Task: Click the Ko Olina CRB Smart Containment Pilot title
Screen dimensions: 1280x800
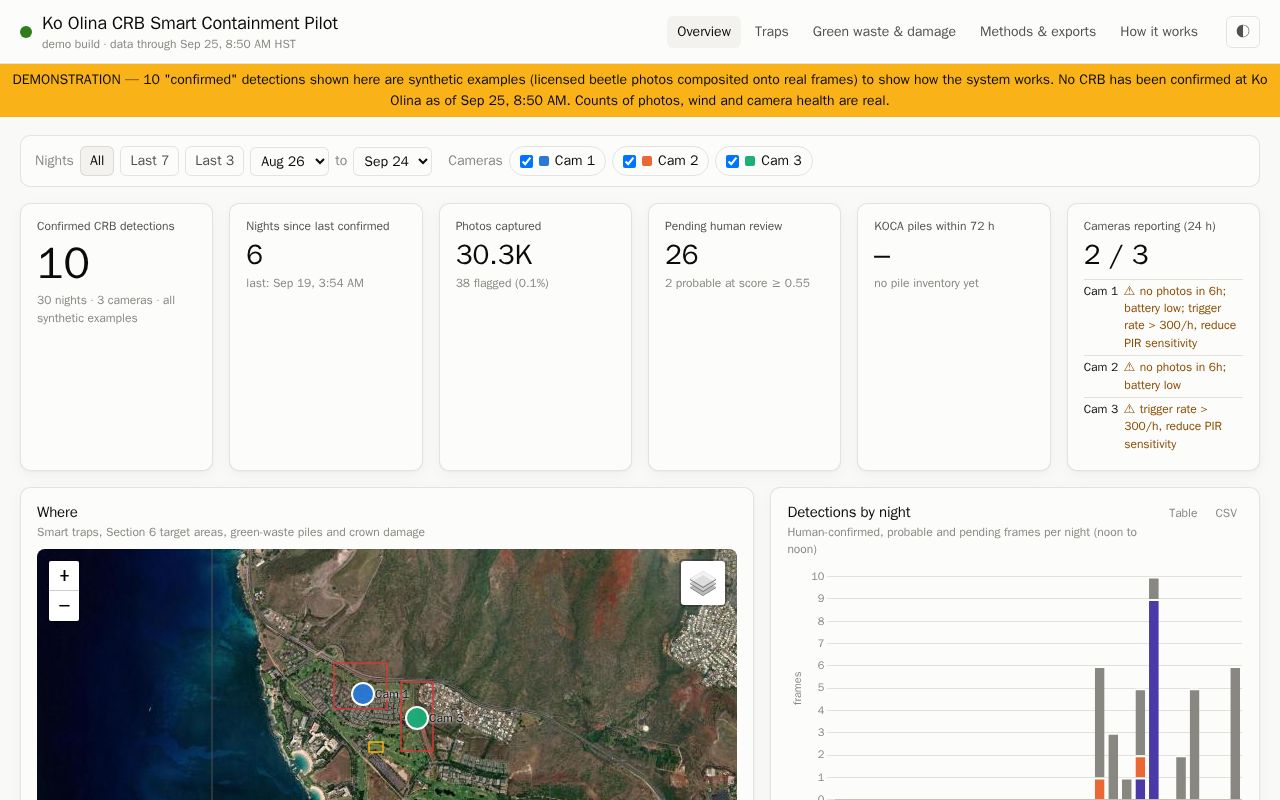Action: click(190, 23)
